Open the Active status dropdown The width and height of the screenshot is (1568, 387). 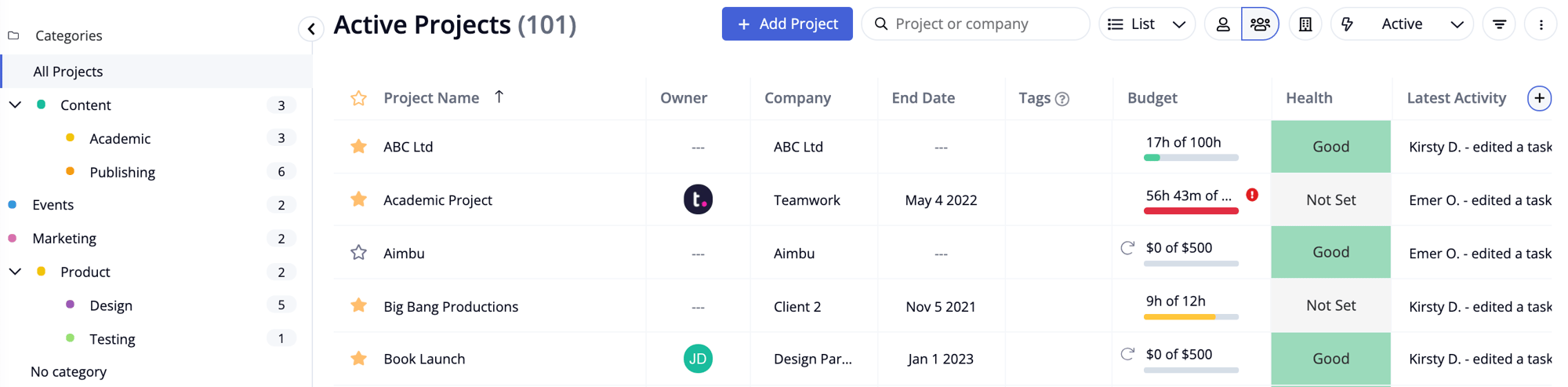[x=1402, y=24]
